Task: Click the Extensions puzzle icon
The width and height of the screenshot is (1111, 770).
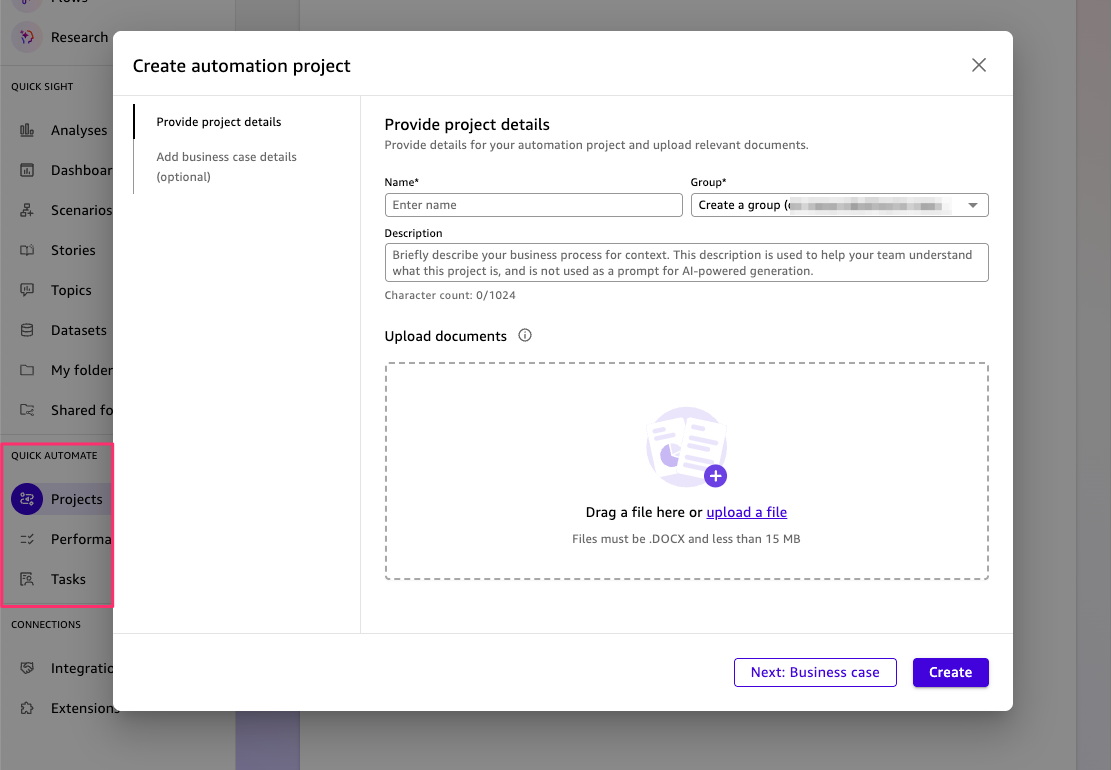Action: [x=28, y=708]
